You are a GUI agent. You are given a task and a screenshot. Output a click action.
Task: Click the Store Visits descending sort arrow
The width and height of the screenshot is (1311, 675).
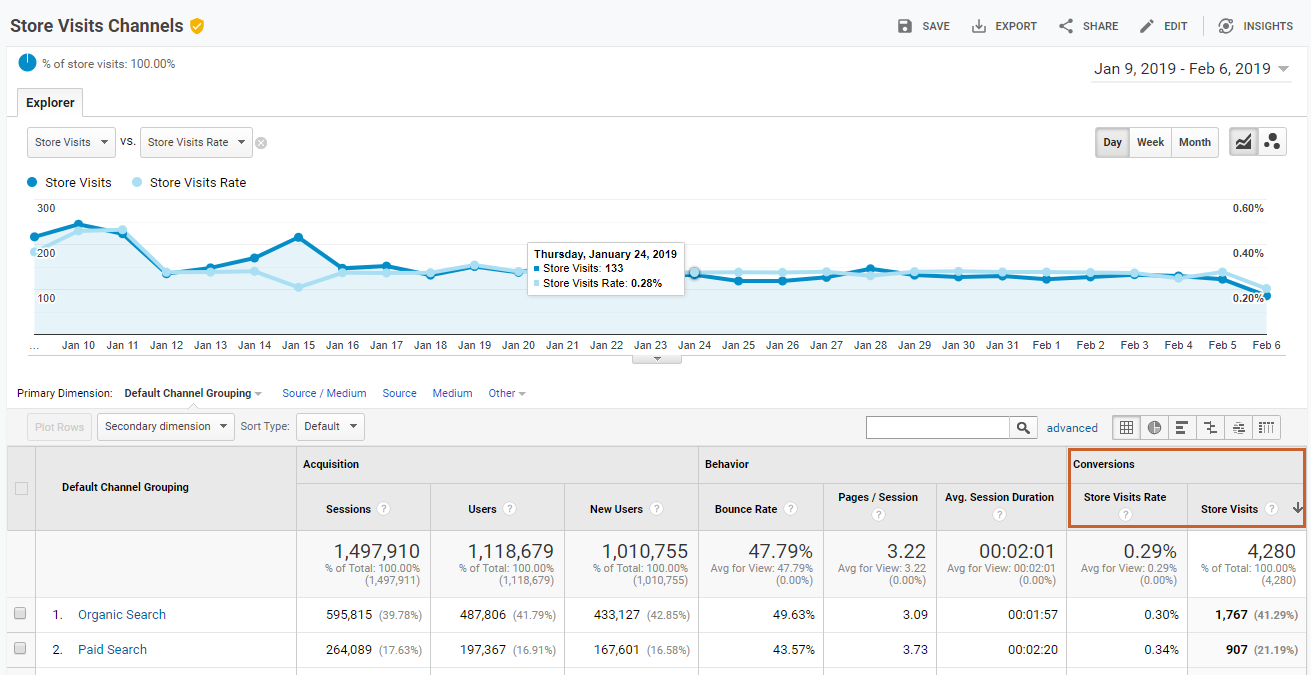point(1298,509)
